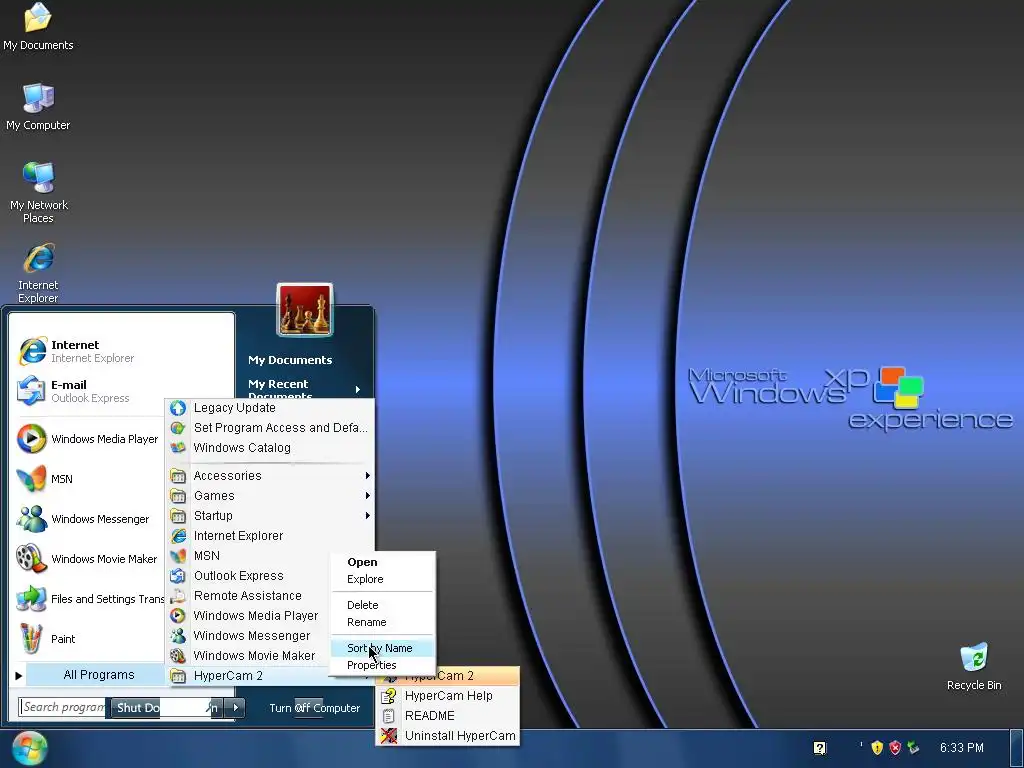Viewport: 1024px width, 768px height.
Task: Choose Properties from the context menu
Action: (382, 665)
